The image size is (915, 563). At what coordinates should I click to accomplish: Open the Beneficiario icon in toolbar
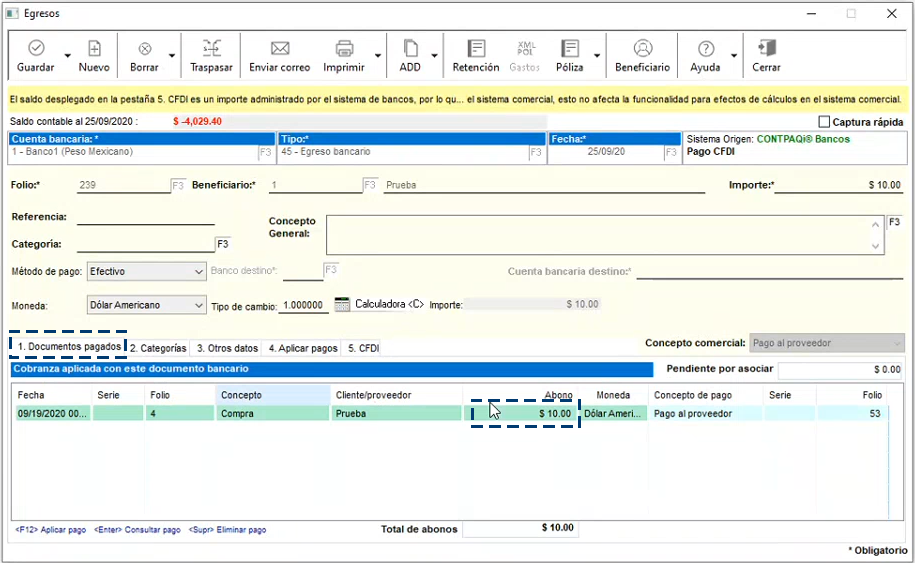643,48
